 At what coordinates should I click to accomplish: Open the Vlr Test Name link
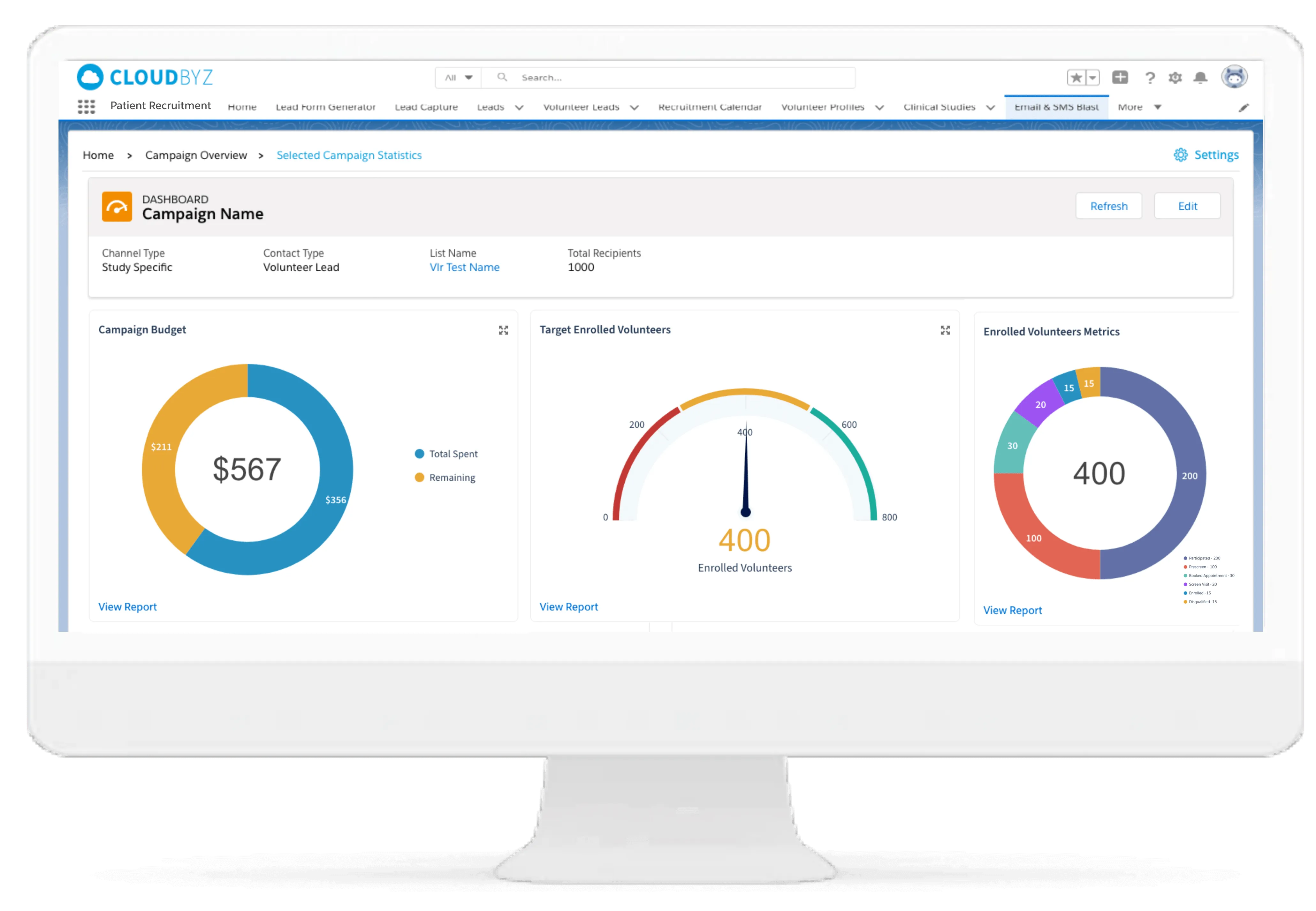[464, 267]
